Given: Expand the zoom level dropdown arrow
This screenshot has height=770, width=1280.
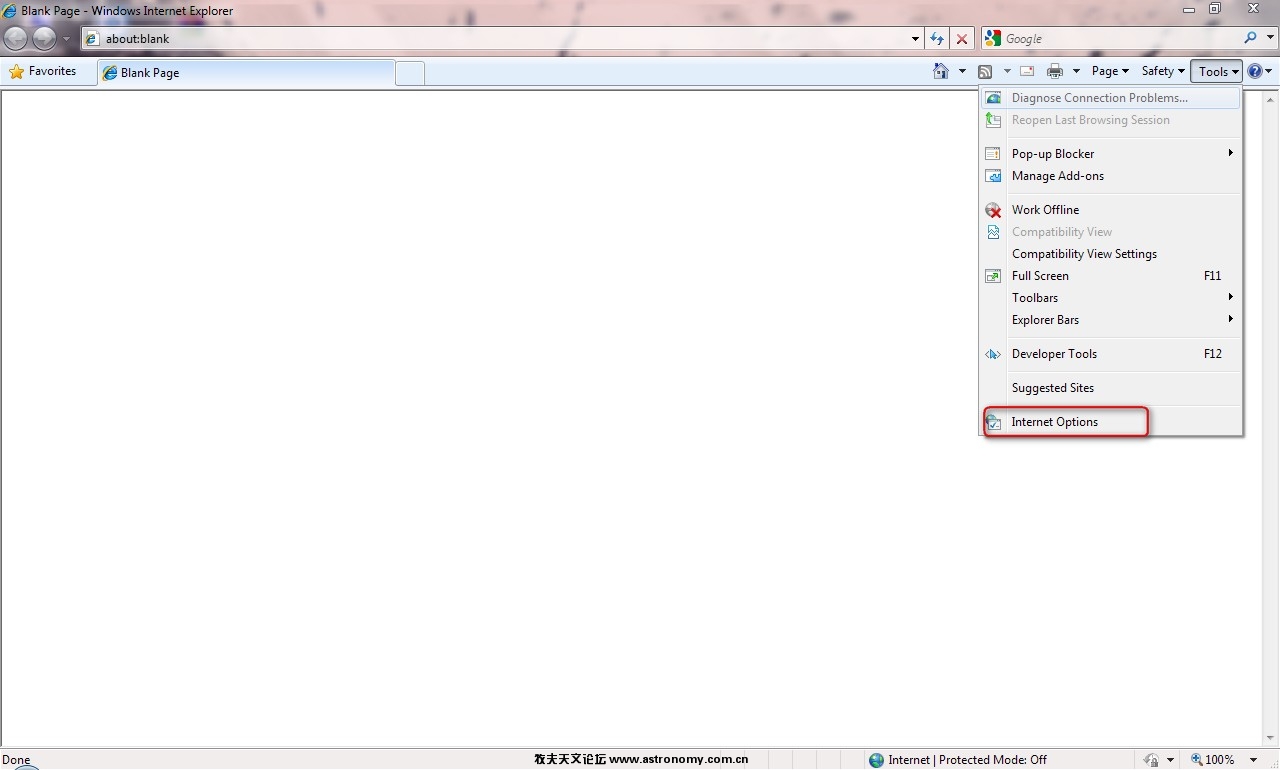Looking at the screenshot, I should [1253, 760].
